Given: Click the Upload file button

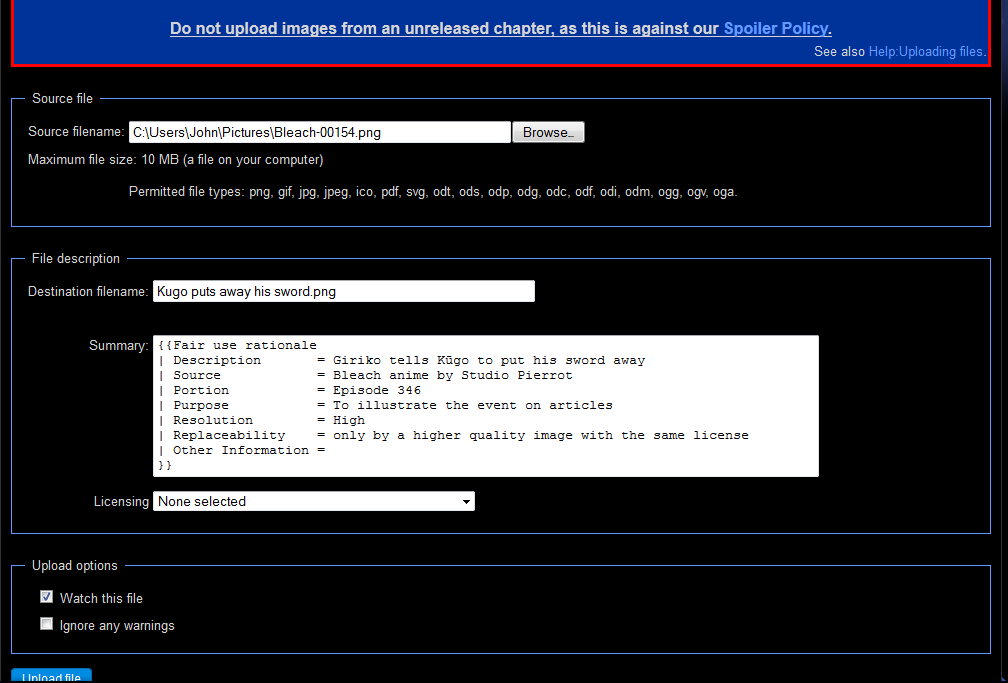Looking at the screenshot, I should 51,677.
